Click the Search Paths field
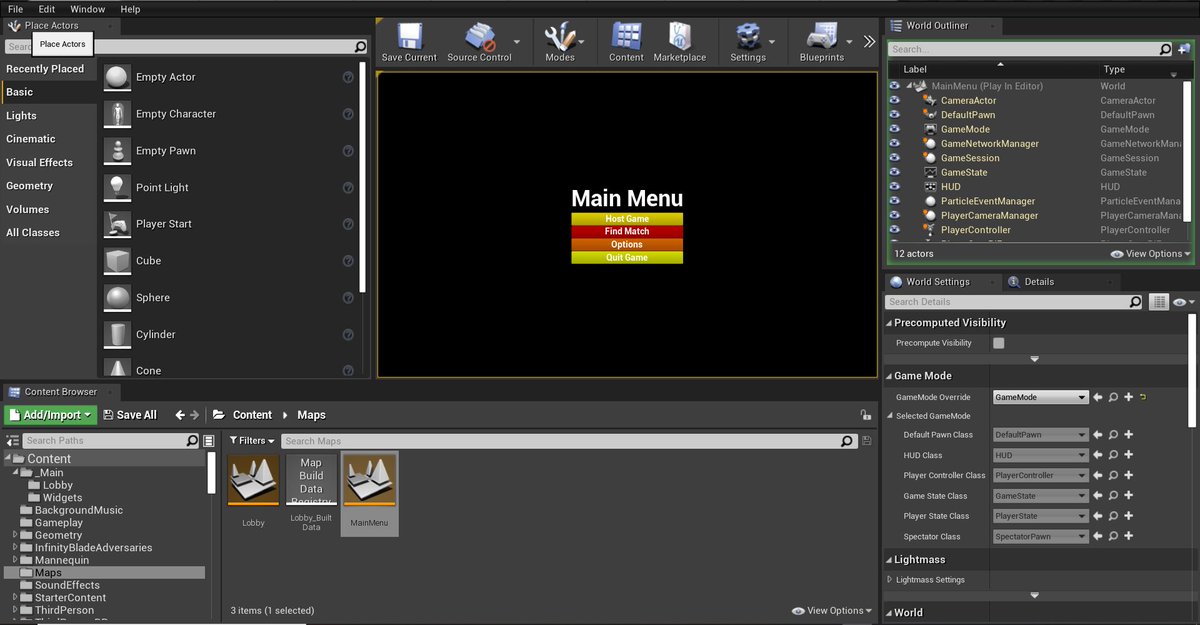 (x=111, y=441)
